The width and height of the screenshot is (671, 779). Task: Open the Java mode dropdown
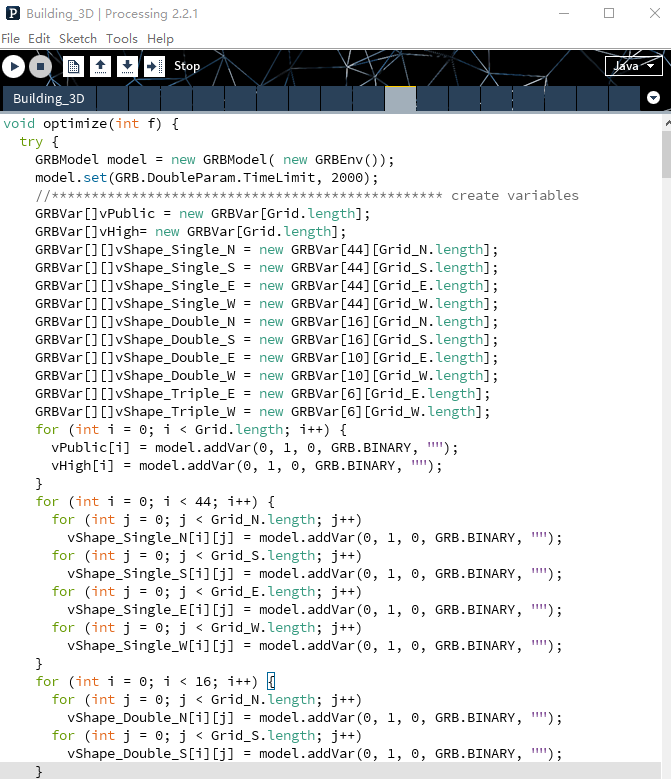pos(633,66)
